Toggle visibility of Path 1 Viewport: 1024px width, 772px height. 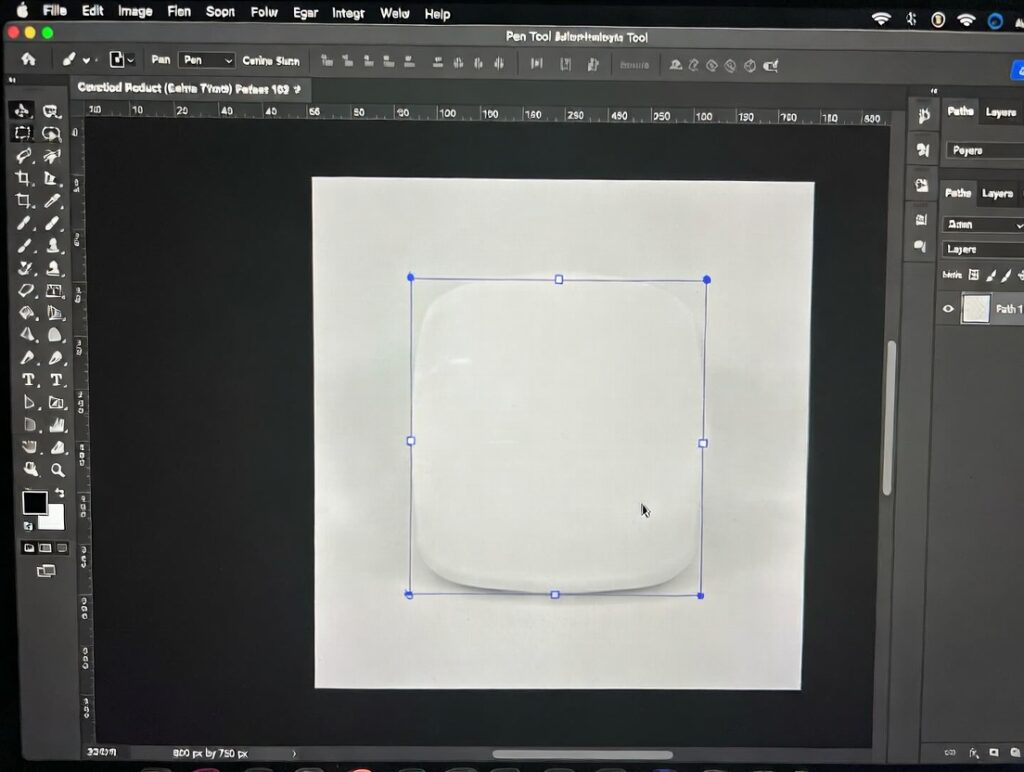pyautogui.click(x=948, y=309)
